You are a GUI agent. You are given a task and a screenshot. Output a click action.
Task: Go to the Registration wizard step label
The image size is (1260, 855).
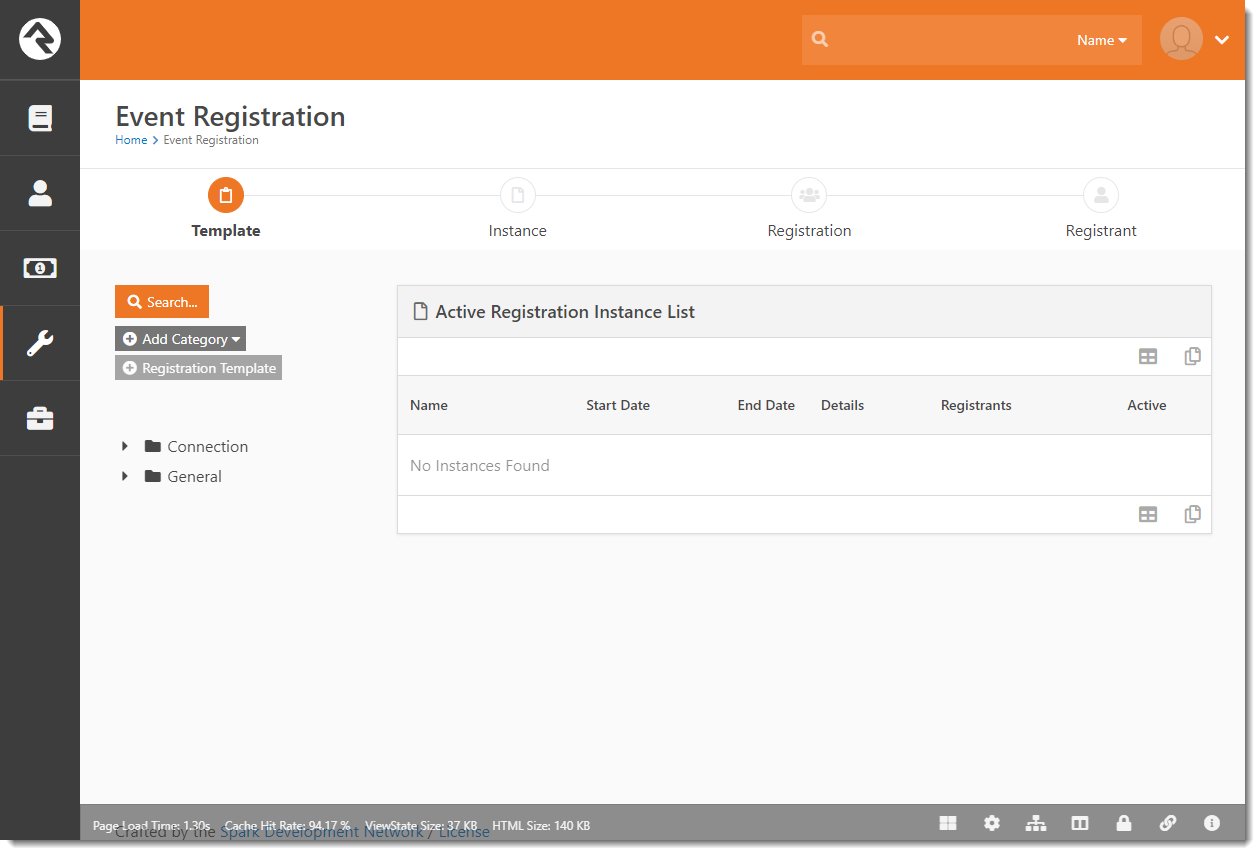click(x=809, y=231)
